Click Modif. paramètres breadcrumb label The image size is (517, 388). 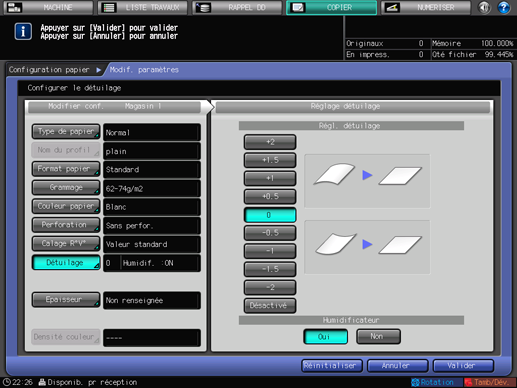[x=144, y=70]
